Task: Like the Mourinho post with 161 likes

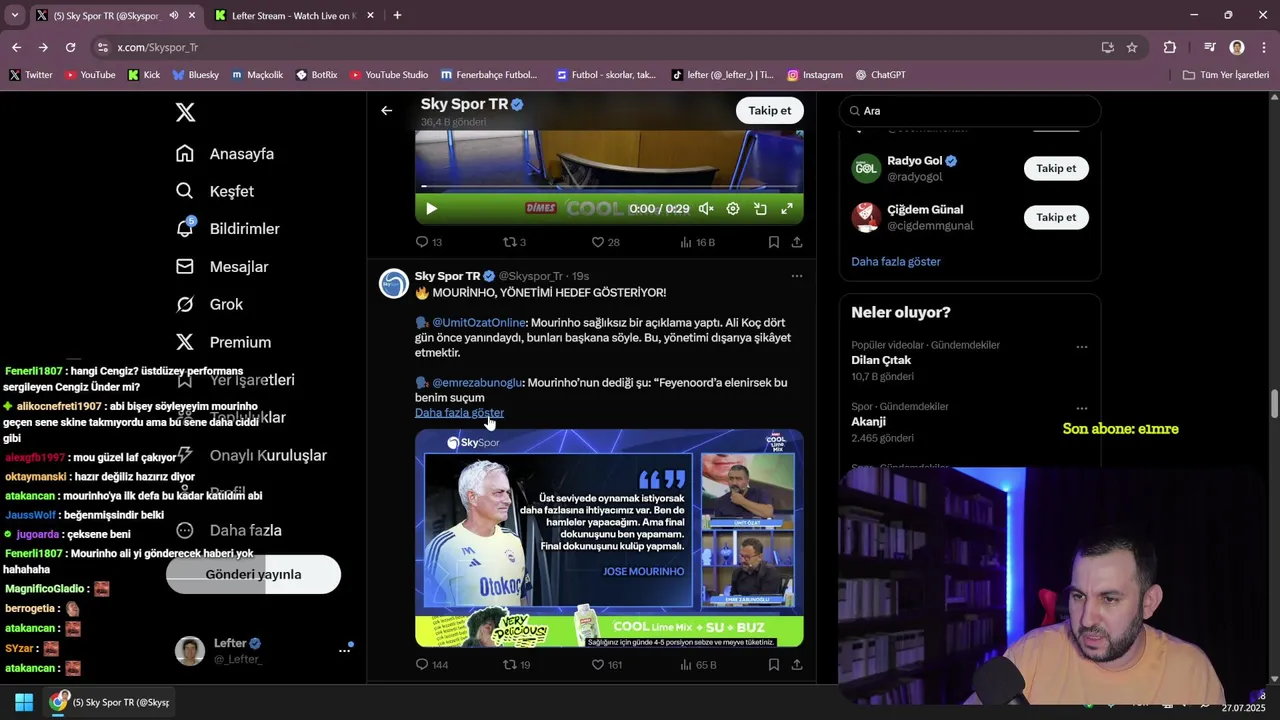Action: (x=607, y=664)
